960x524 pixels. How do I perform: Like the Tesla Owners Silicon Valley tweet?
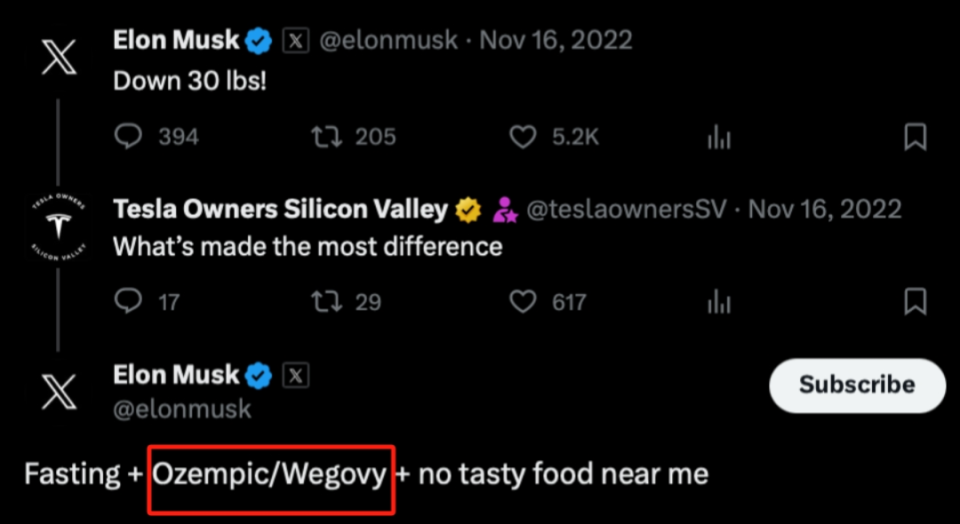pyautogui.click(x=523, y=300)
